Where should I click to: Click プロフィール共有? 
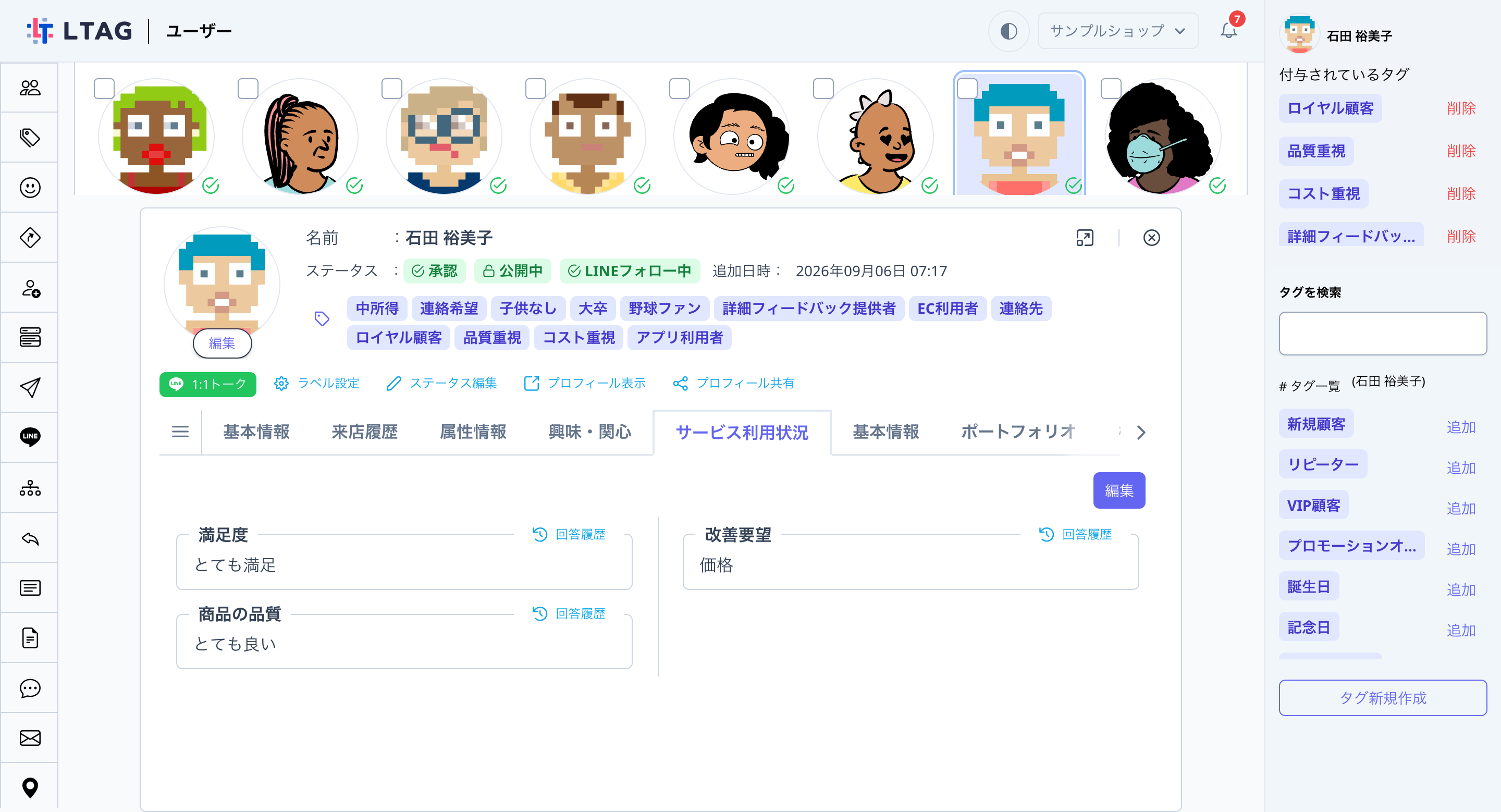(734, 383)
